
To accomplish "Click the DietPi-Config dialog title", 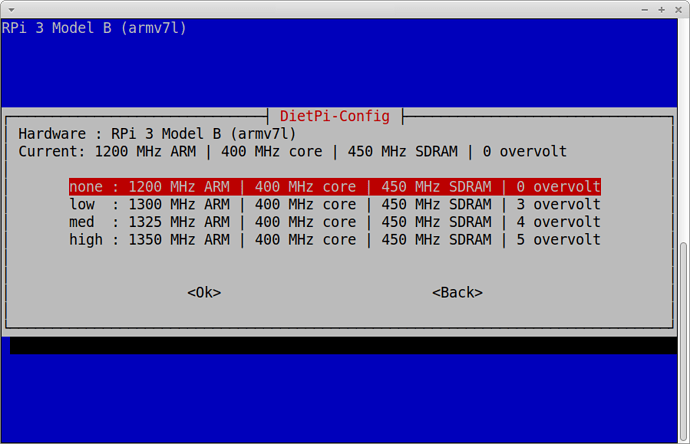I will click(x=335, y=116).
